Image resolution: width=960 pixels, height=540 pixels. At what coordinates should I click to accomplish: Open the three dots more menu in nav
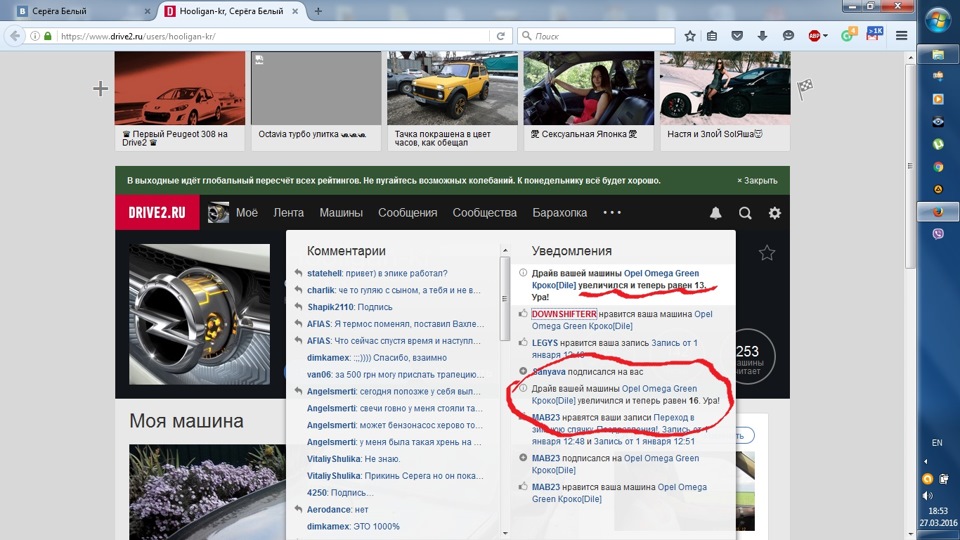(x=612, y=212)
